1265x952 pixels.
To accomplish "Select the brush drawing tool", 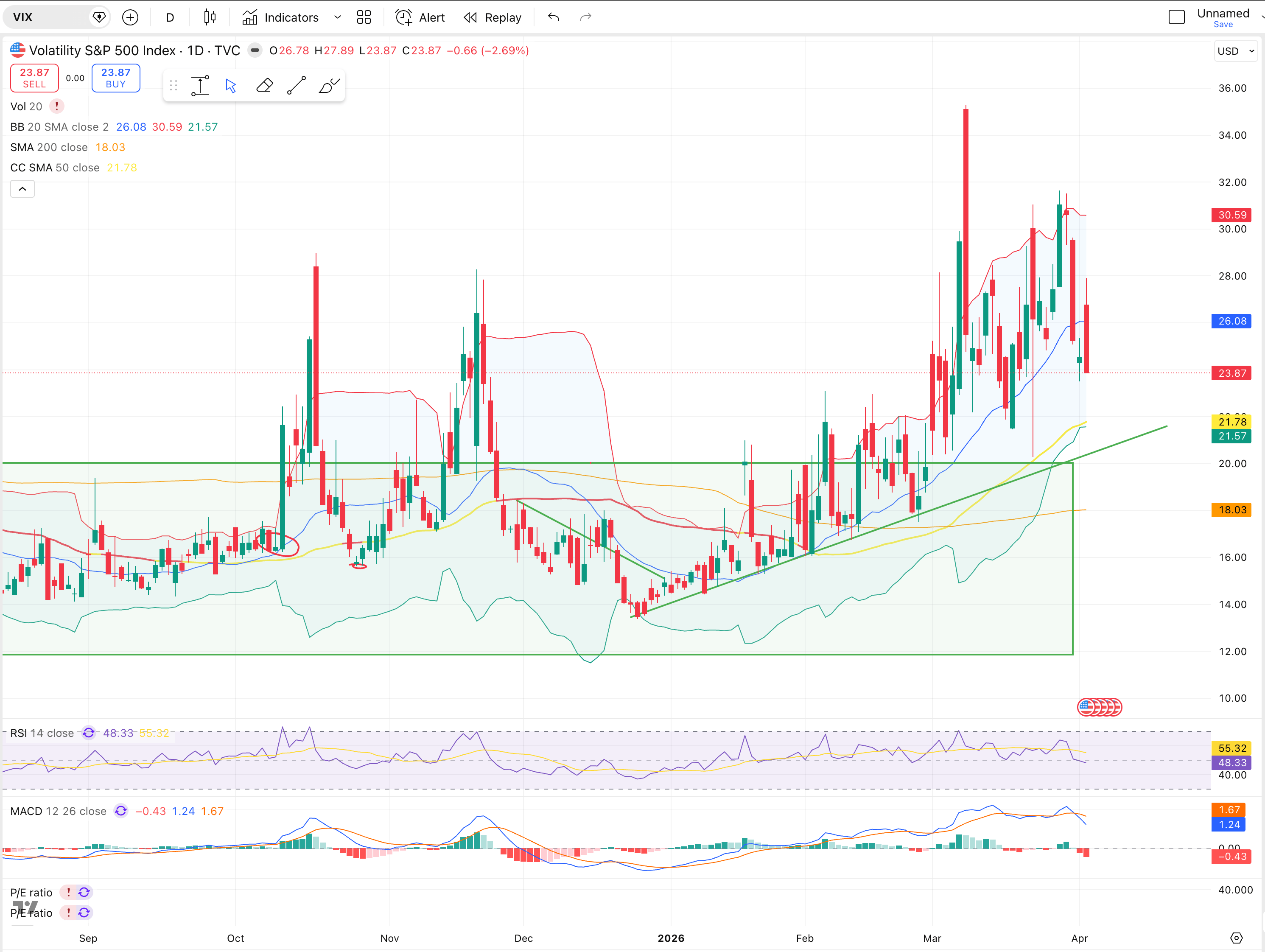I will (330, 86).
